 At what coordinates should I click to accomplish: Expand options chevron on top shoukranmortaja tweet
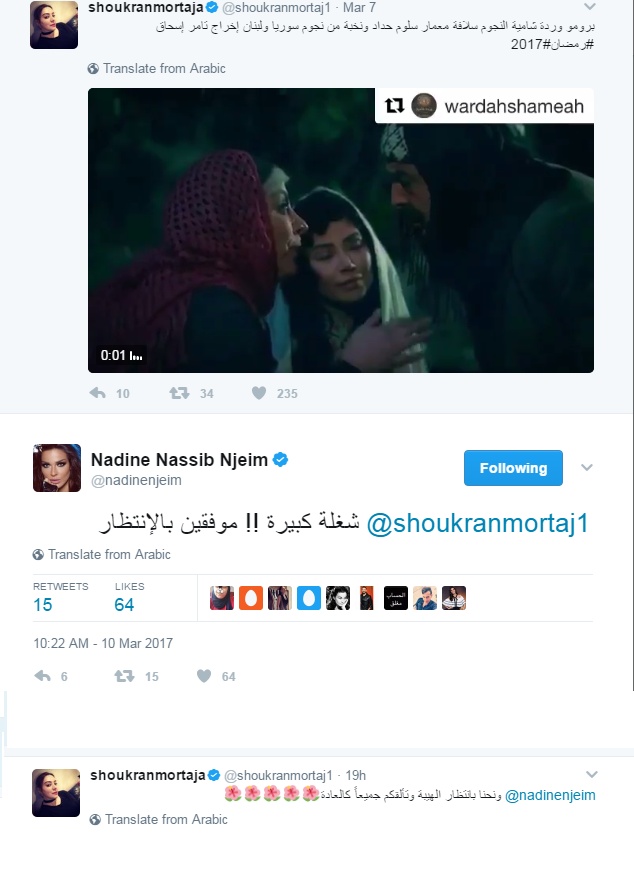[589, 7]
